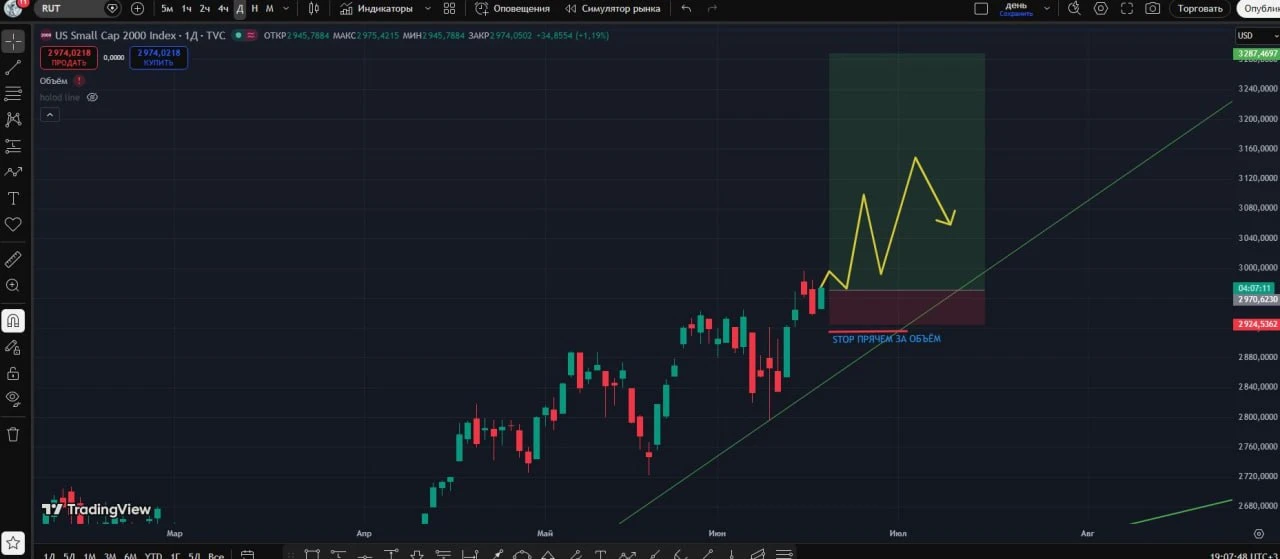Open time axis settings gear icon
Screen dimensions: 1280x559
tap(1257, 534)
